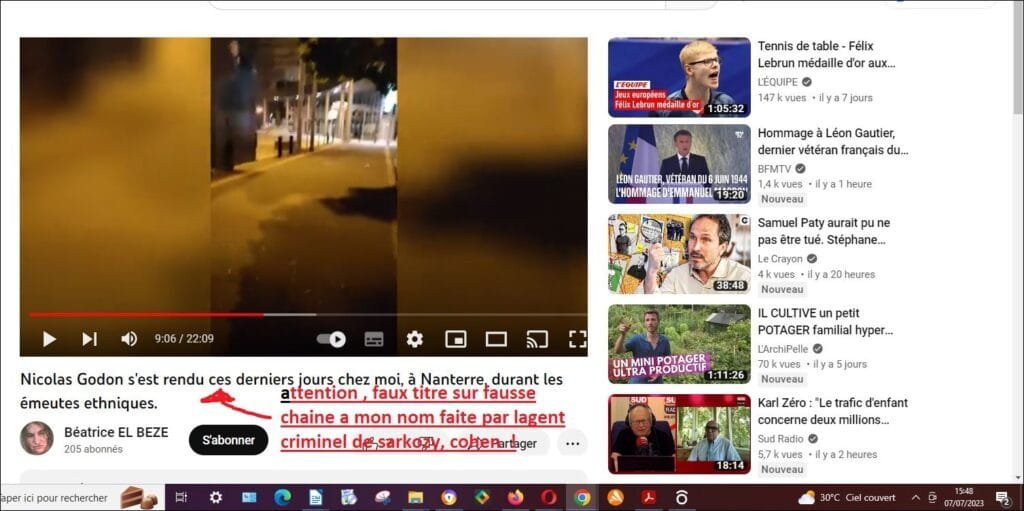1024x511 pixels.
Task: Open video settings gear menu
Action: coord(414,339)
